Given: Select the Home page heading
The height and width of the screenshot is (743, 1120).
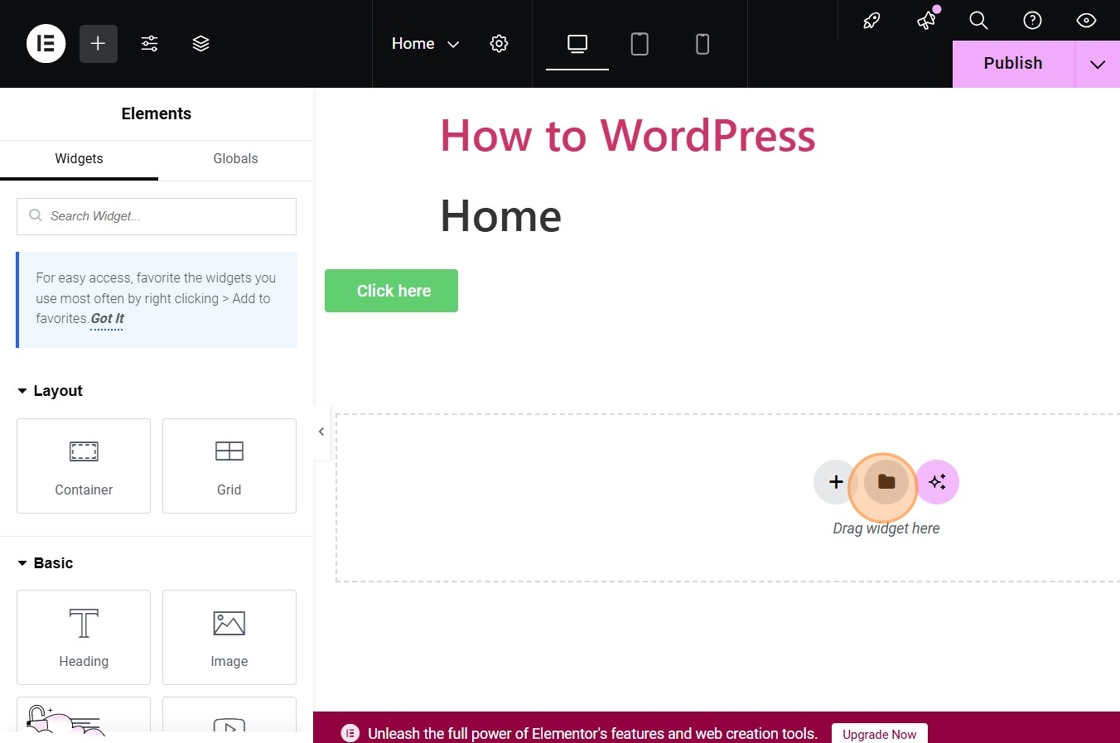Looking at the screenshot, I should point(501,216).
